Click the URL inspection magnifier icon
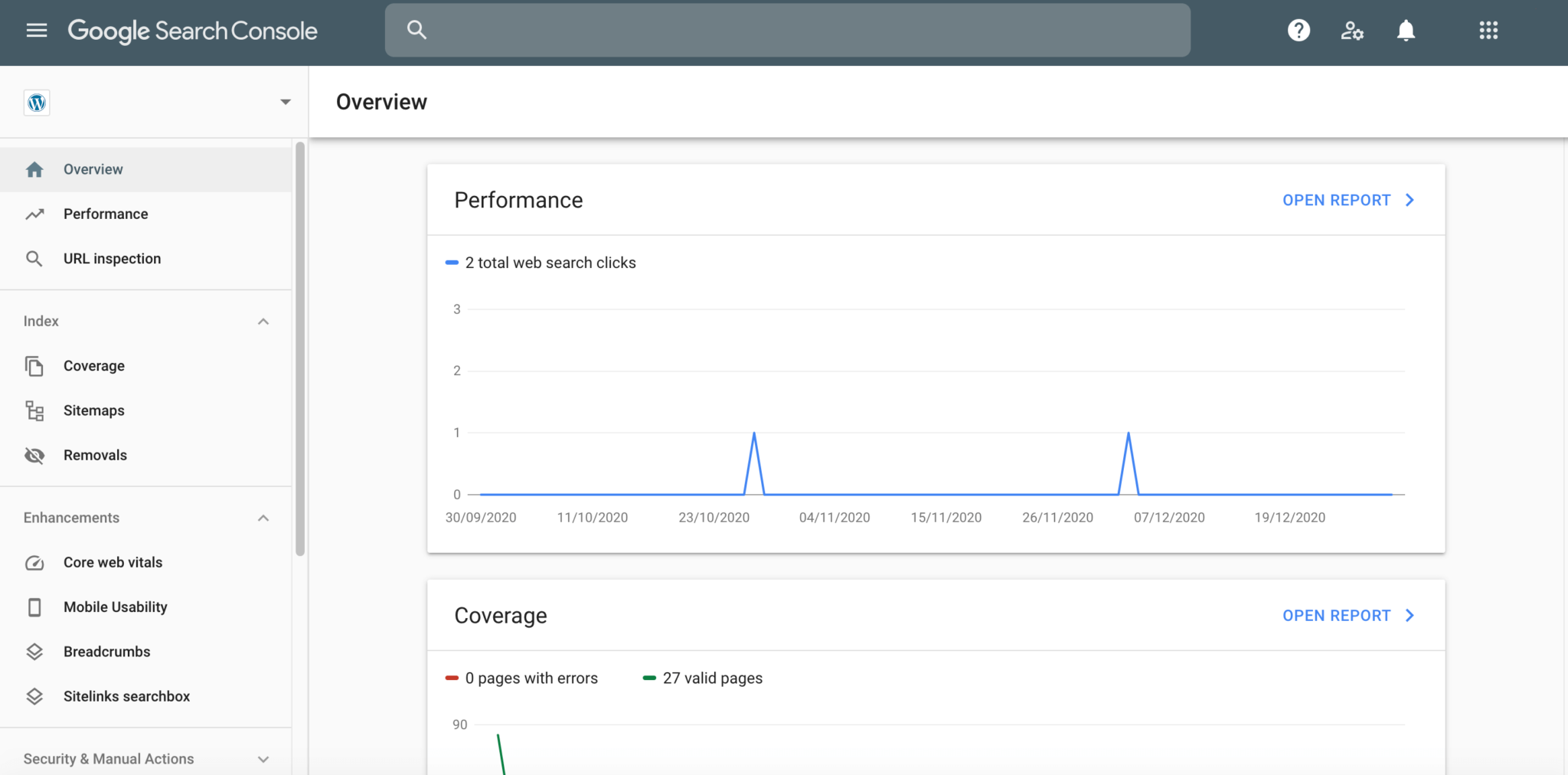Image resolution: width=1568 pixels, height=775 pixels. pyautogui.click(x=34, y=259)
